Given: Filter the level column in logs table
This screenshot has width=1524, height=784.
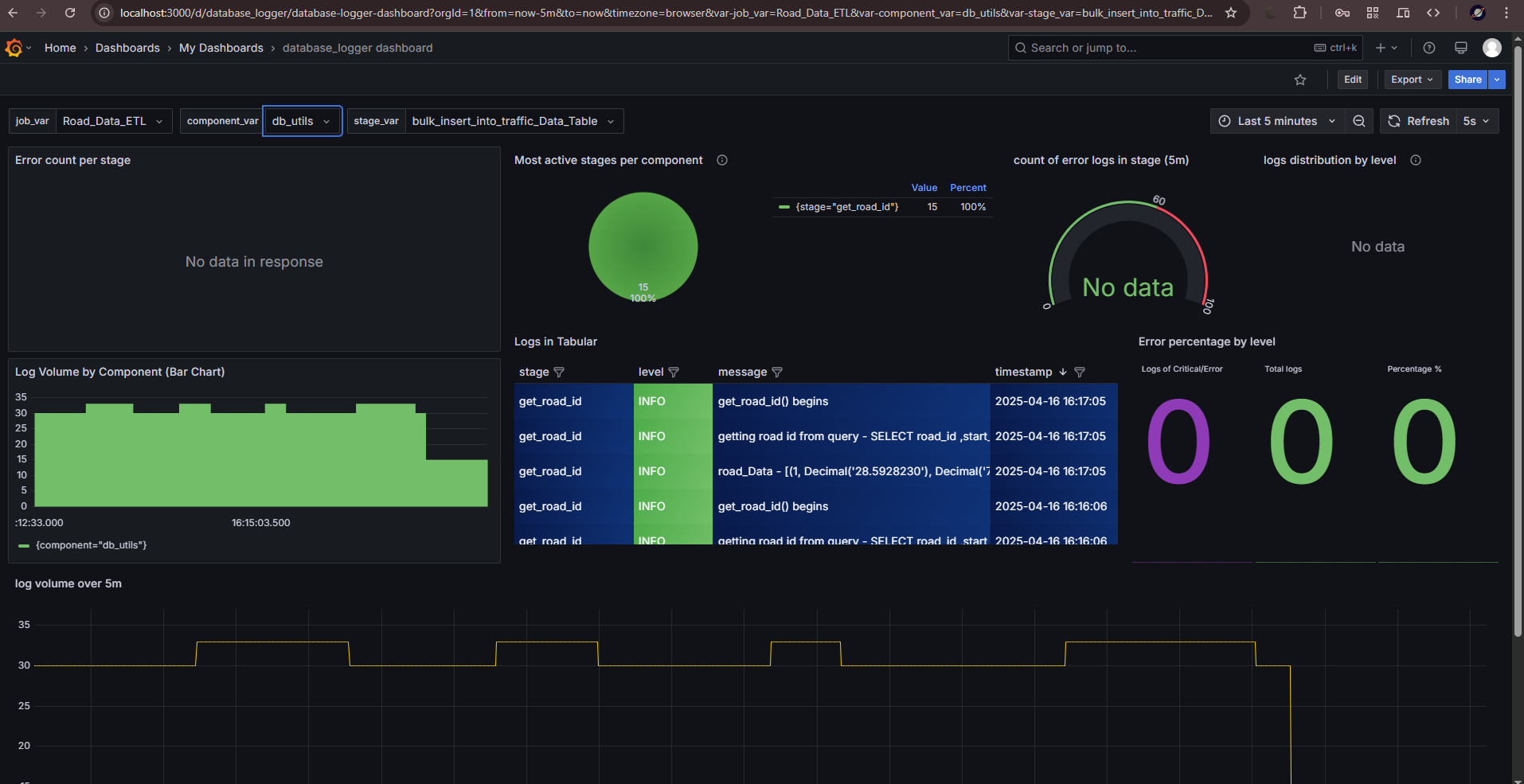Looking at the screenshot, I should (x=674, y=372).
